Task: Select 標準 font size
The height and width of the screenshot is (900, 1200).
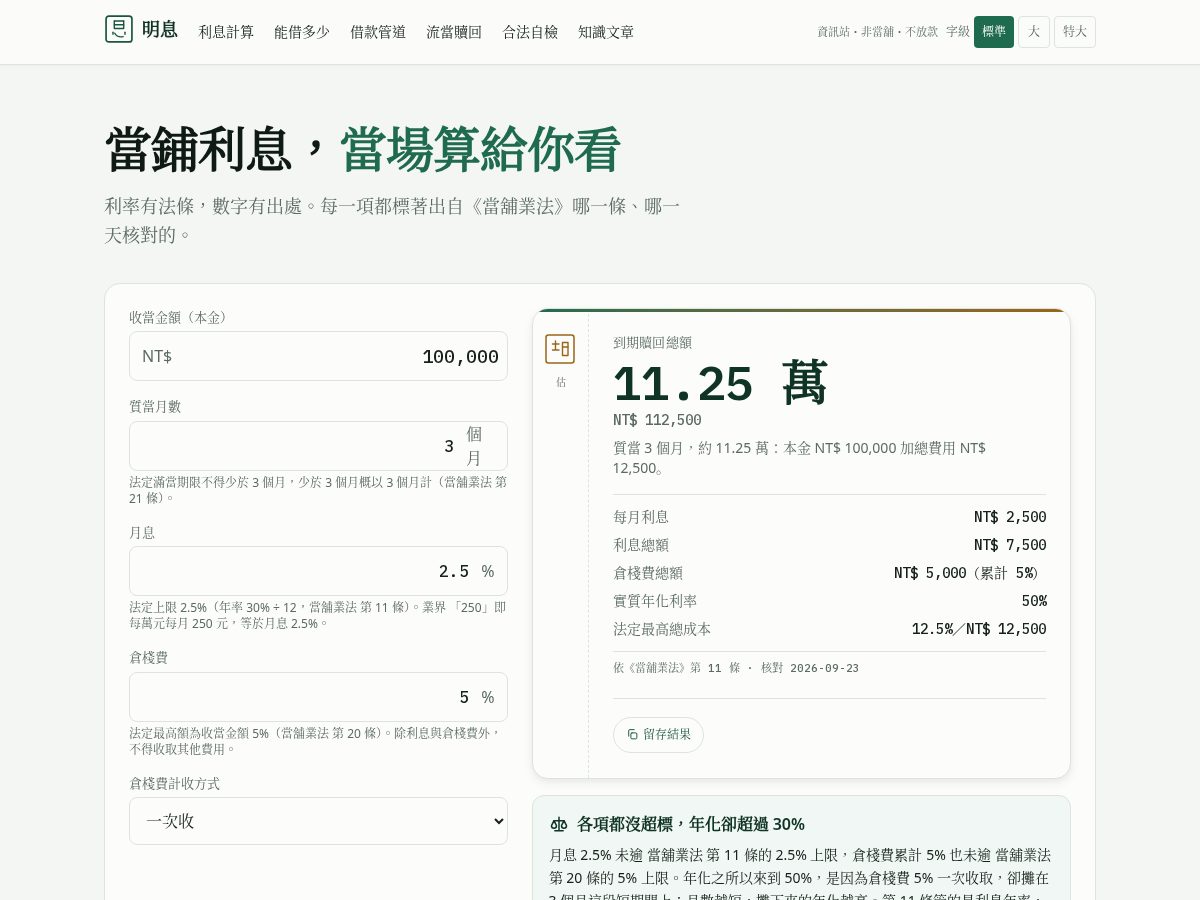Action: [x=994, y=32]
